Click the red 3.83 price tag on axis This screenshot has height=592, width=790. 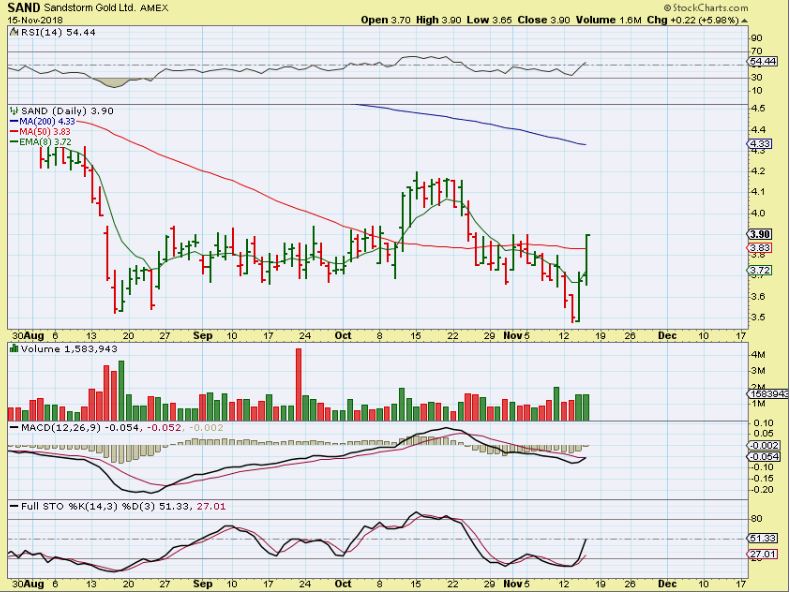point(759,247)
